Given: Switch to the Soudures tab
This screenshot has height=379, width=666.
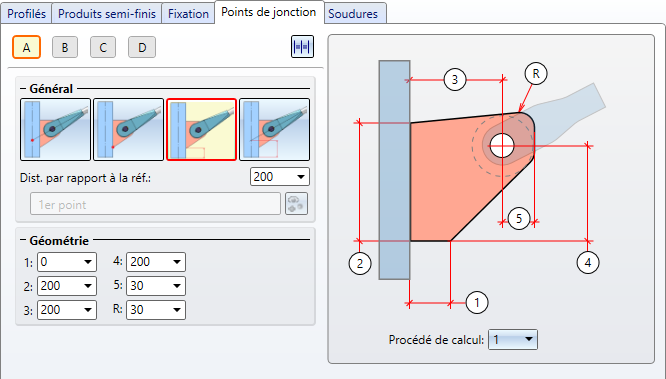Looking at the screenshot, I should [x=353, y=14].
